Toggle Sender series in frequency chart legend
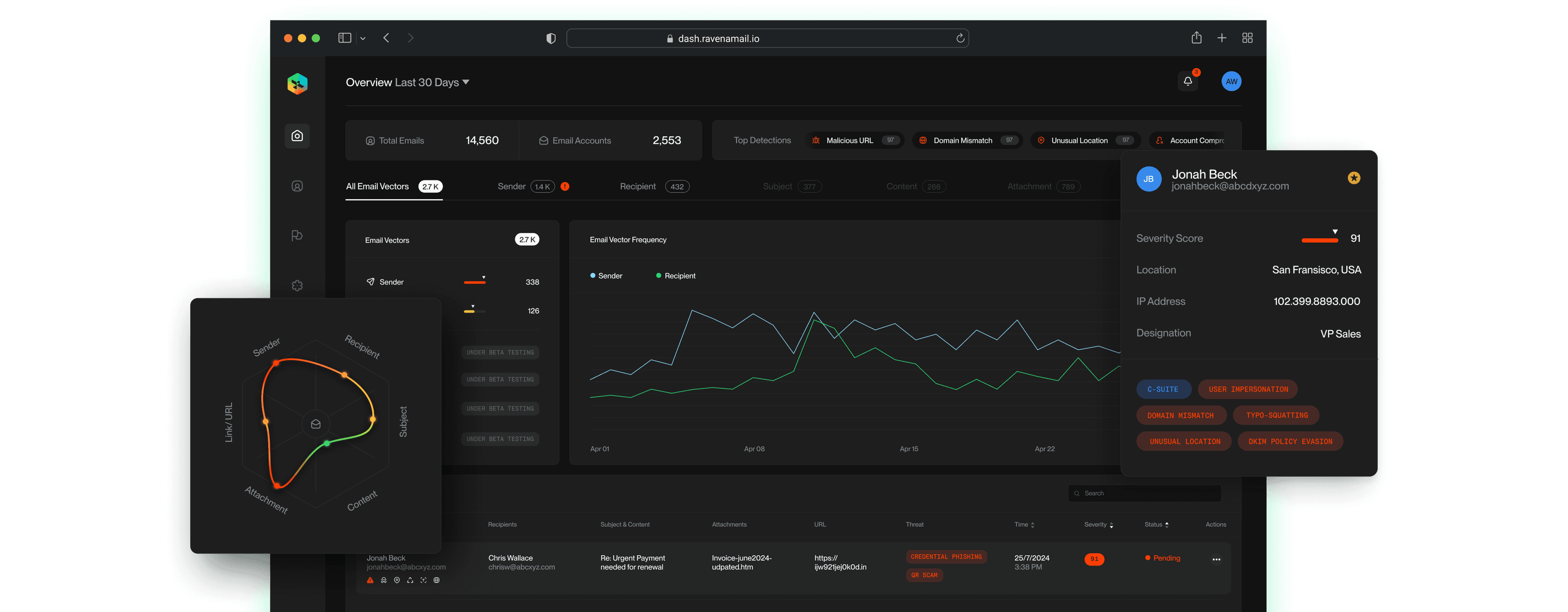 point(606,275)
